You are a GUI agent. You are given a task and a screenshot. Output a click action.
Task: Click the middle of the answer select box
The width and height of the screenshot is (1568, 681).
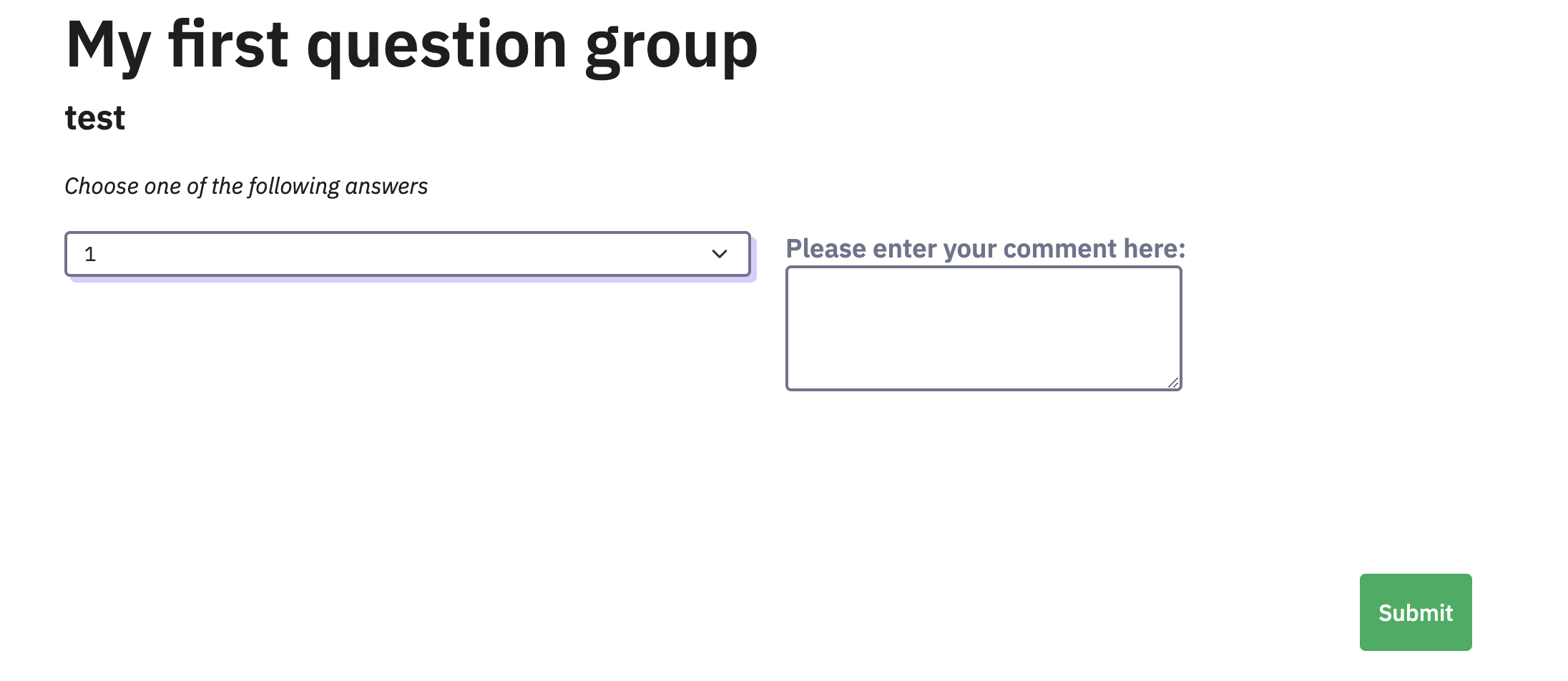pos(407,254)
